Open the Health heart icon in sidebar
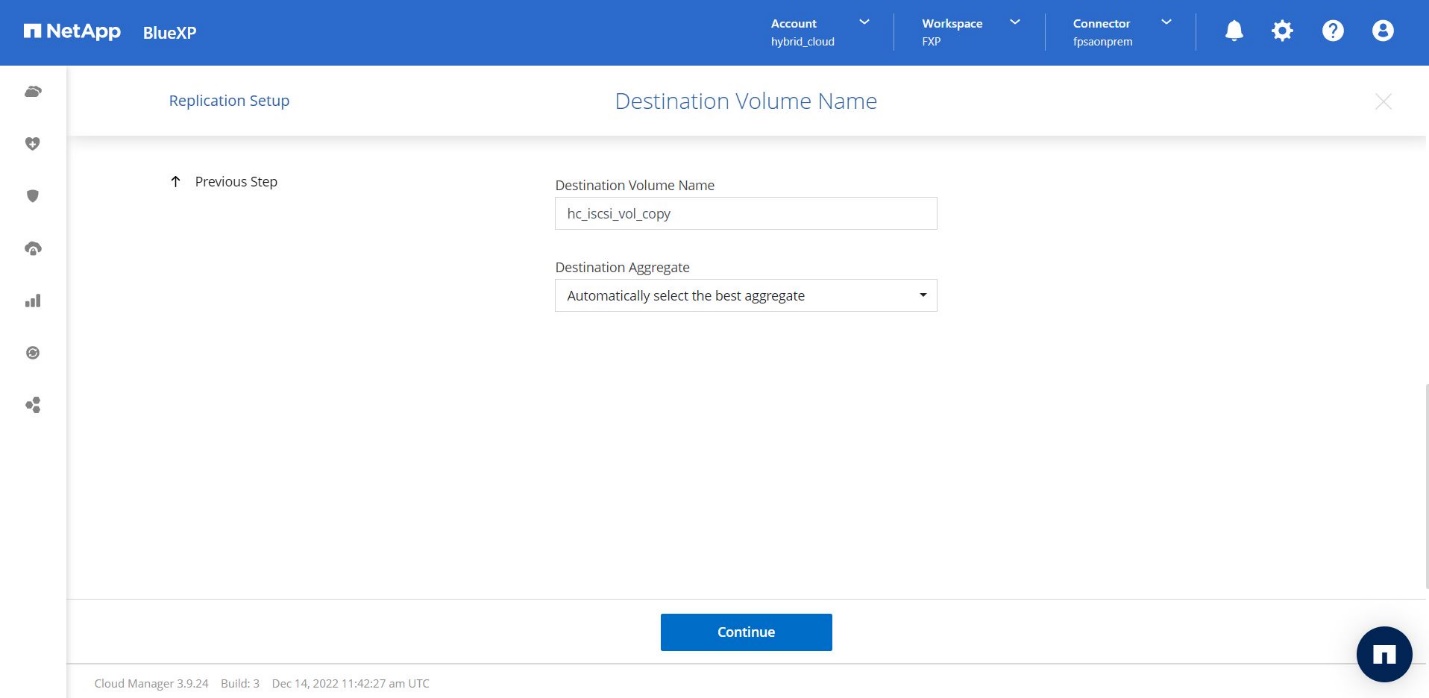Image resolution: width=1429 pixels, height=698 pixels. point(33,144)
